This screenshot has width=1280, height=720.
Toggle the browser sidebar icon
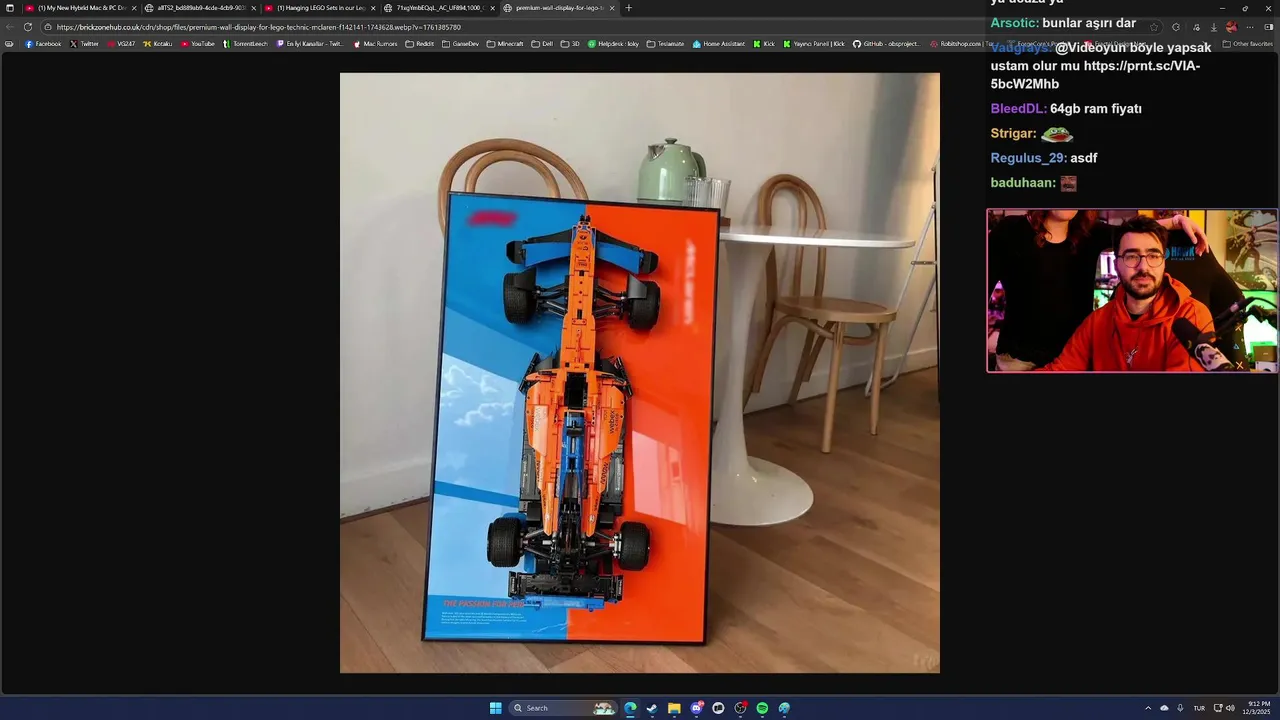coord(1269,27)
